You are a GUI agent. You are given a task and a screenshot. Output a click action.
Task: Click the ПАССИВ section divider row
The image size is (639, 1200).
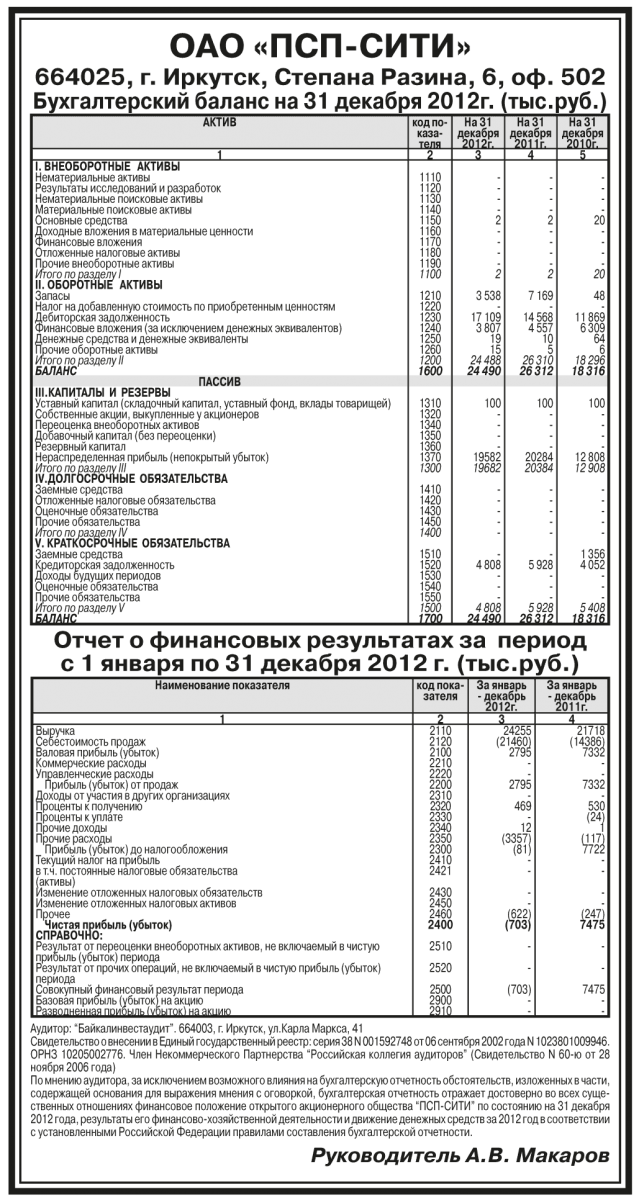(220, 380)
